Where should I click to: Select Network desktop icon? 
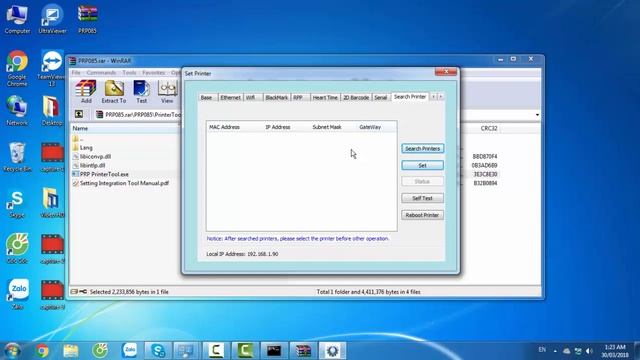pos(17,111)
